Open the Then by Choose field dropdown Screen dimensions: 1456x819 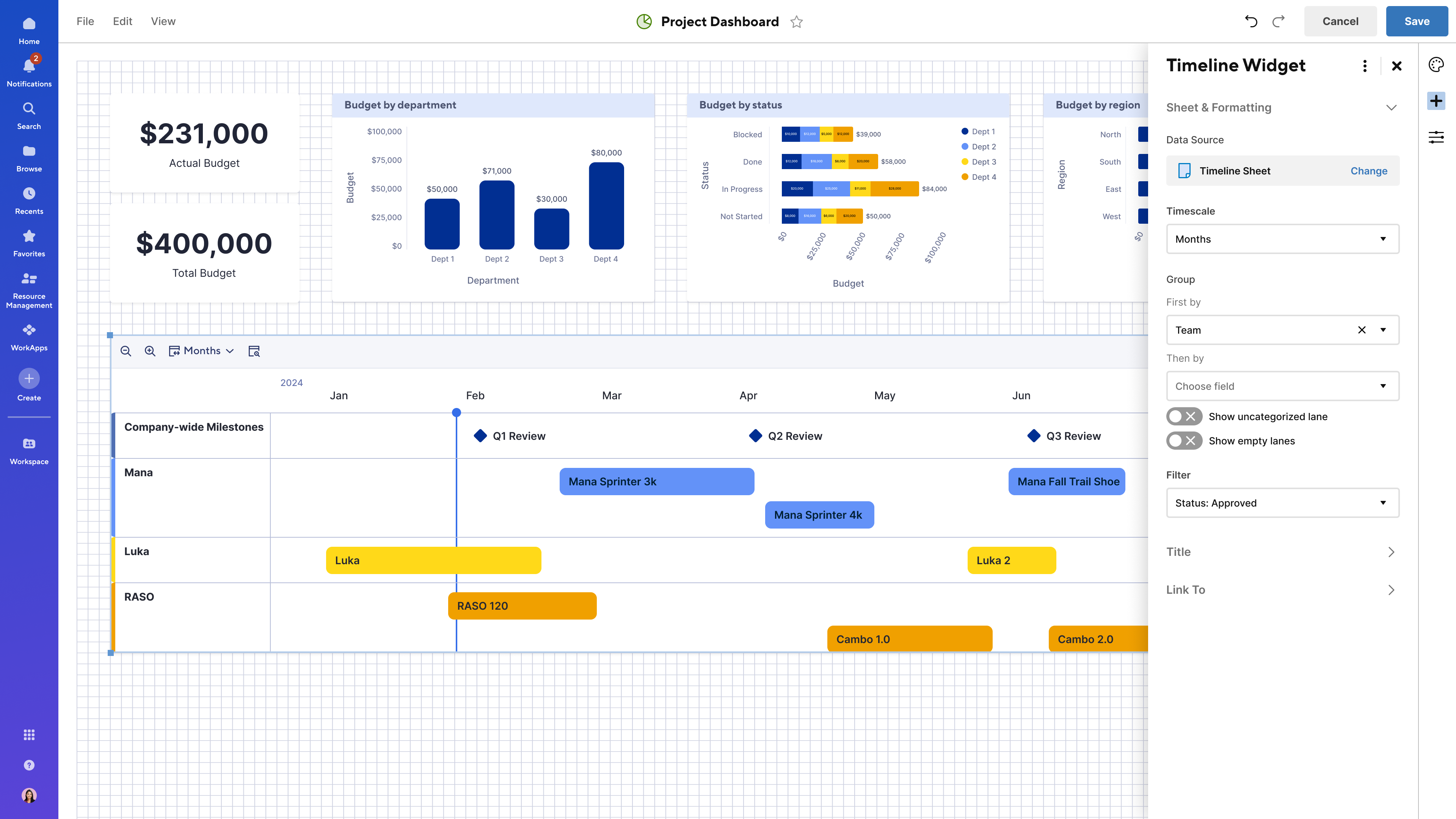(x=1282, y=386)
